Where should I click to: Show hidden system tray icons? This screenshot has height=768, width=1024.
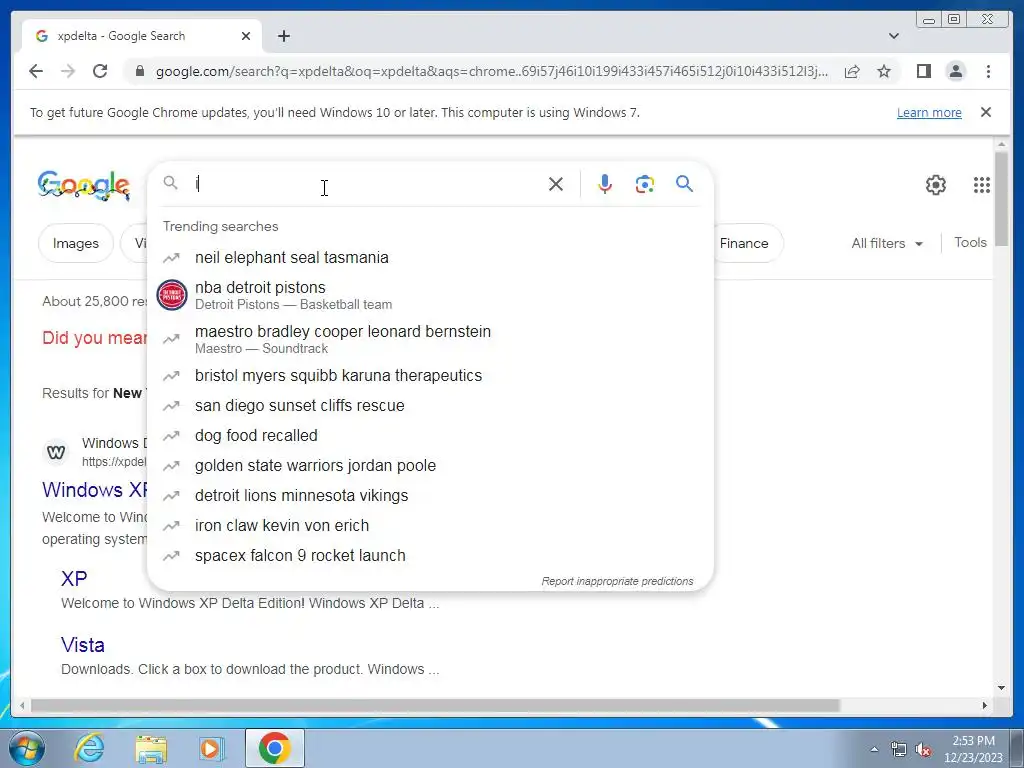click(874, 749)
